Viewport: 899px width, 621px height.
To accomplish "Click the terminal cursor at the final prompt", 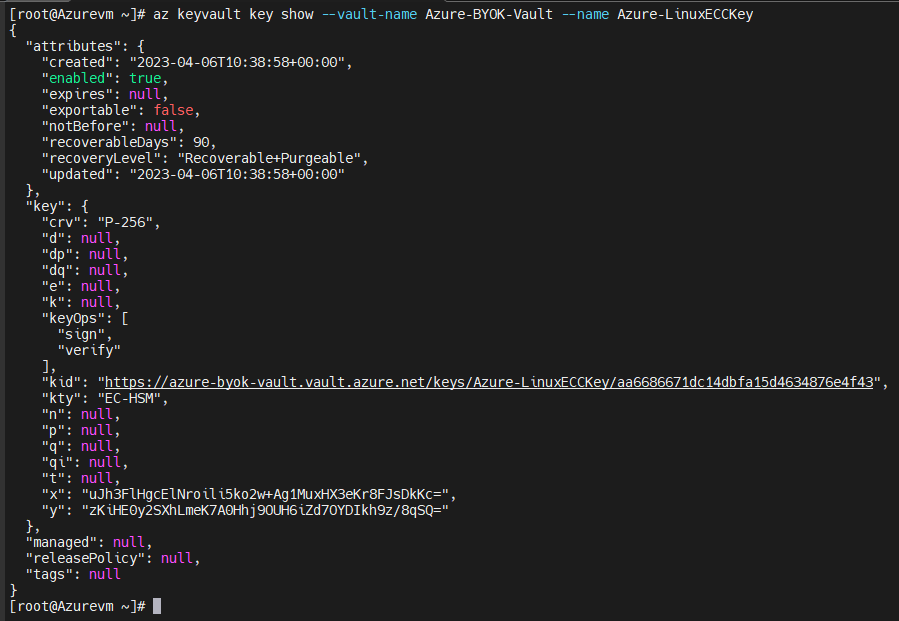I will pyautogui.click(x=157, y=606).
